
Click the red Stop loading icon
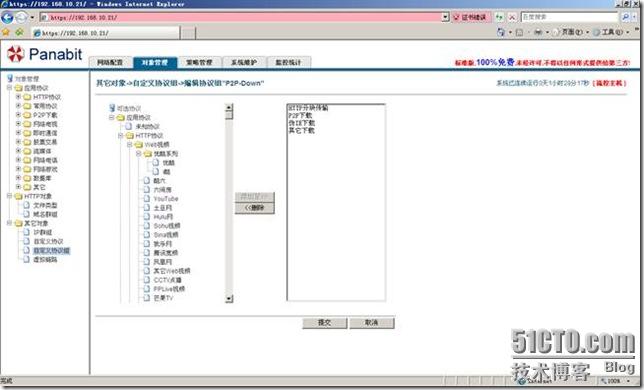point(512,17)
